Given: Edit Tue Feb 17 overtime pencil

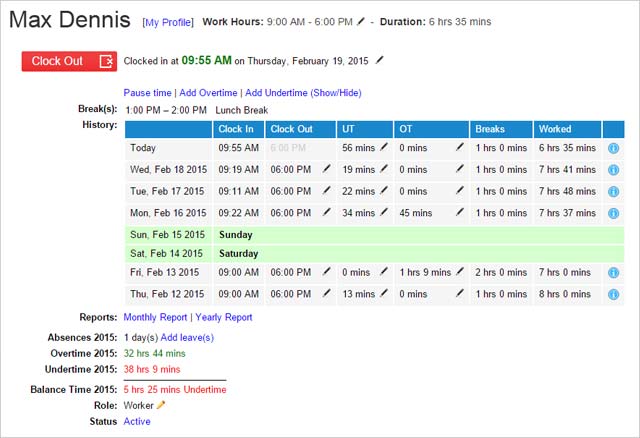Looking at the screenshot, I should 460,190.
